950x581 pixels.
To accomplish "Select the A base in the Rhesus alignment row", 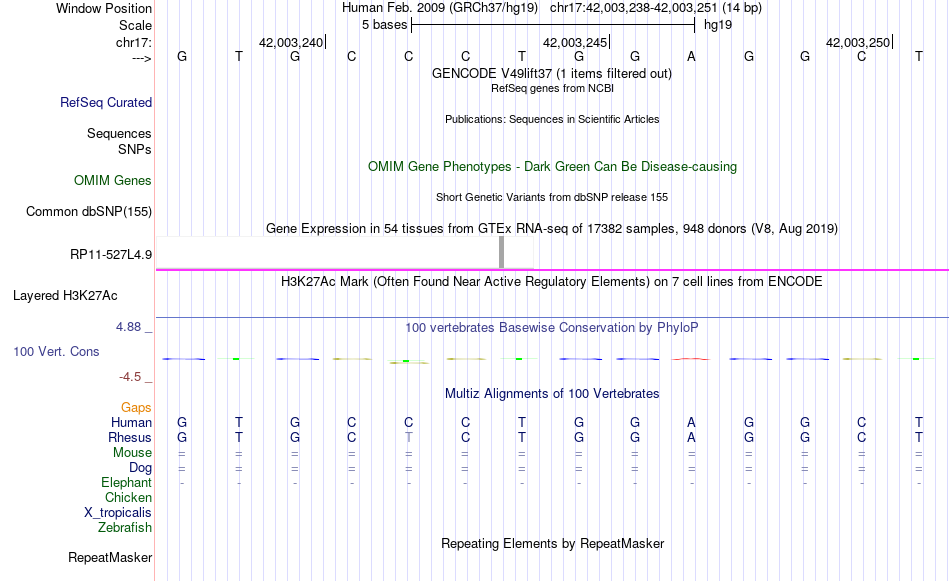I will 691,437.
